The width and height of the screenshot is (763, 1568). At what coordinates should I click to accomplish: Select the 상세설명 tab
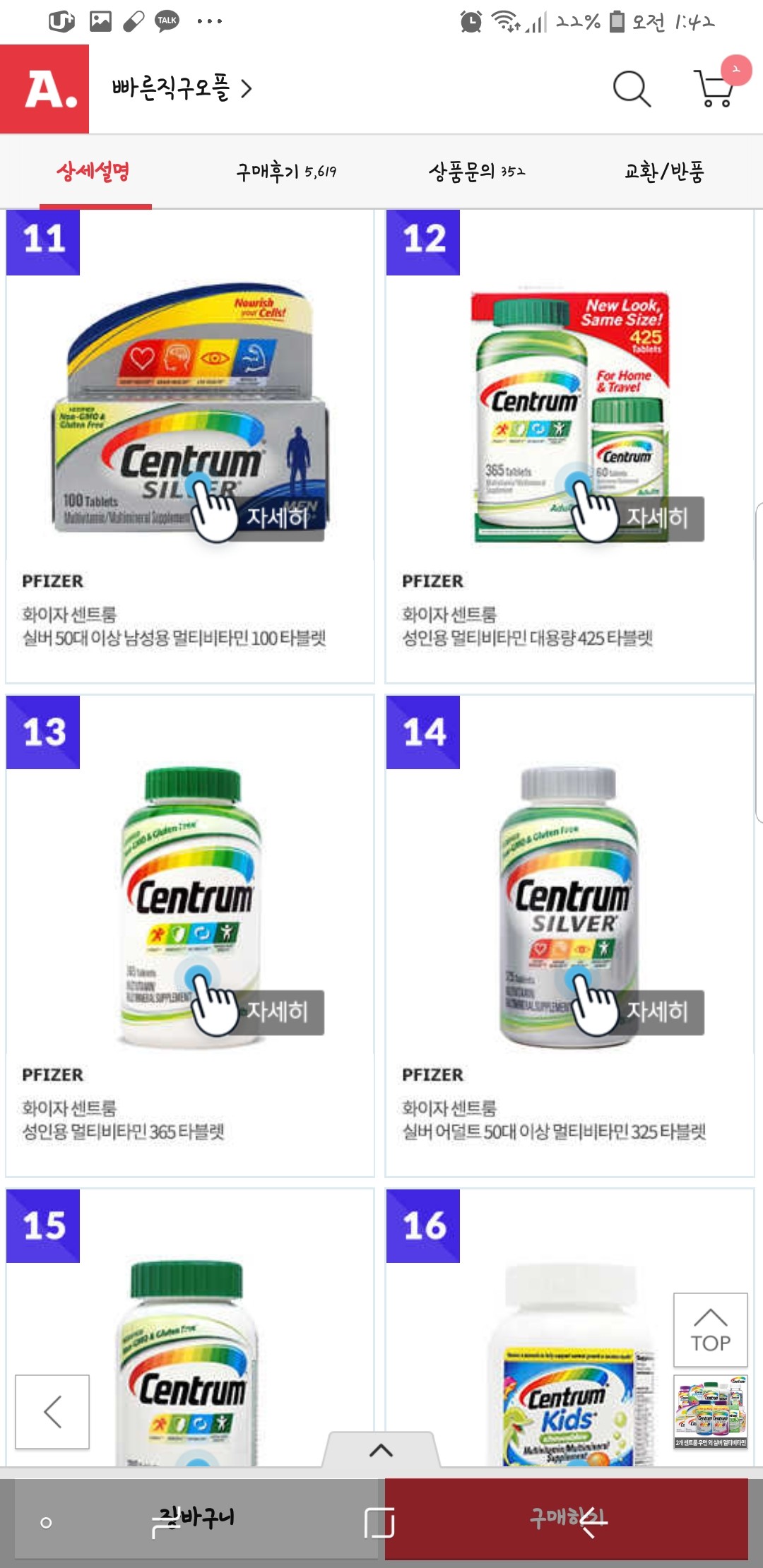[93, 171]
